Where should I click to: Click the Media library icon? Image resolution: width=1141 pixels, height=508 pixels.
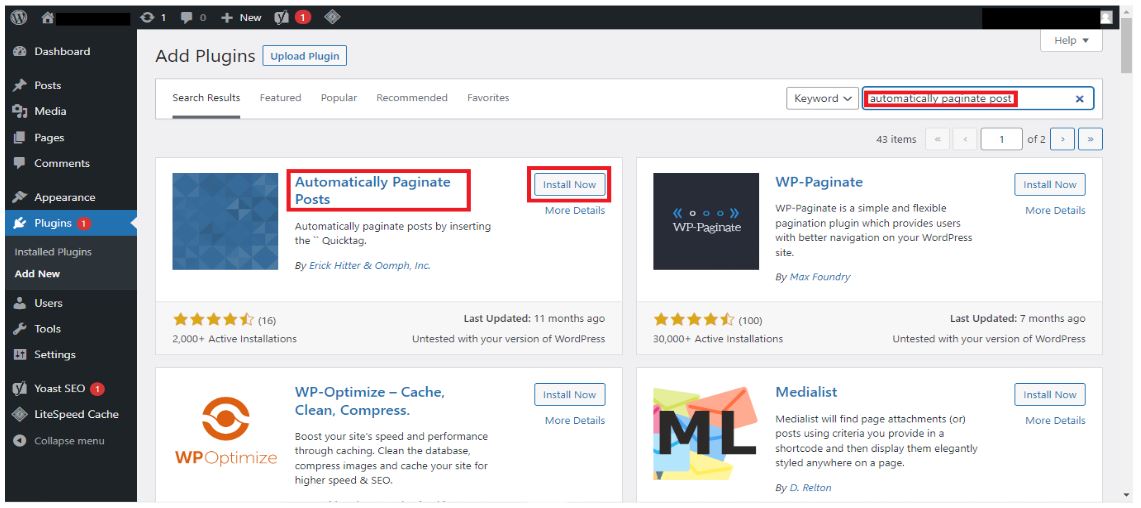pyautogui.click(x=20, y=111)
